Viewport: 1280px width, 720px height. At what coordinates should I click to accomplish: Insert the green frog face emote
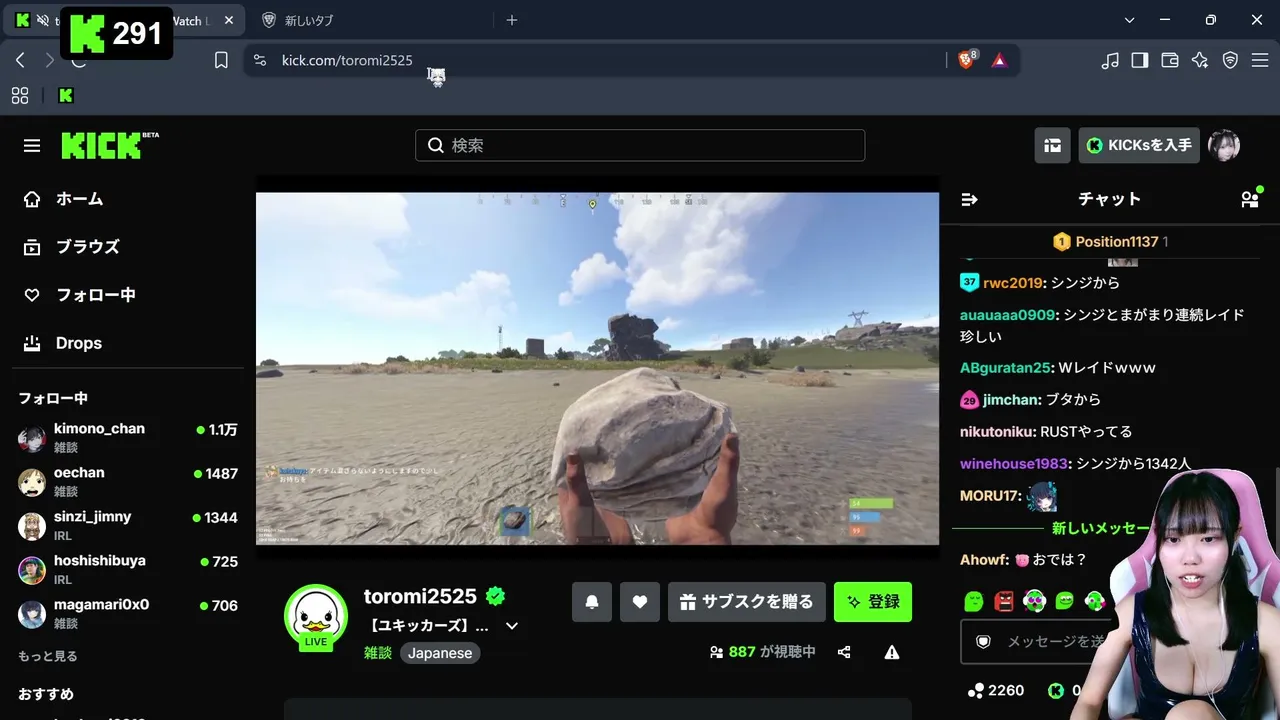[1064, 601]
